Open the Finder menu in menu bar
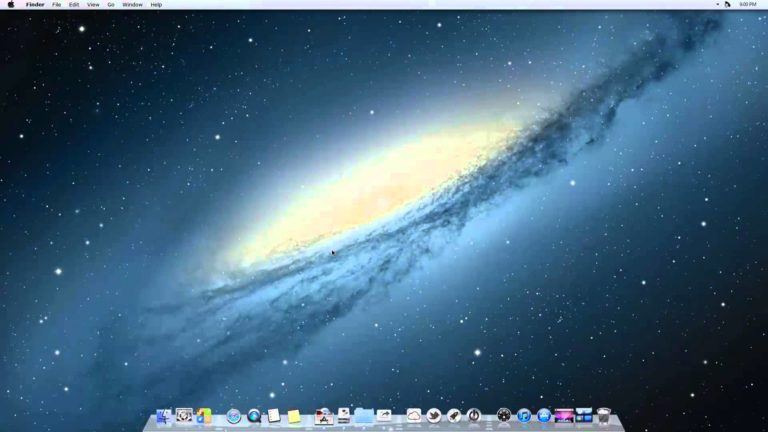768x432 pixels. pos(35,4)
